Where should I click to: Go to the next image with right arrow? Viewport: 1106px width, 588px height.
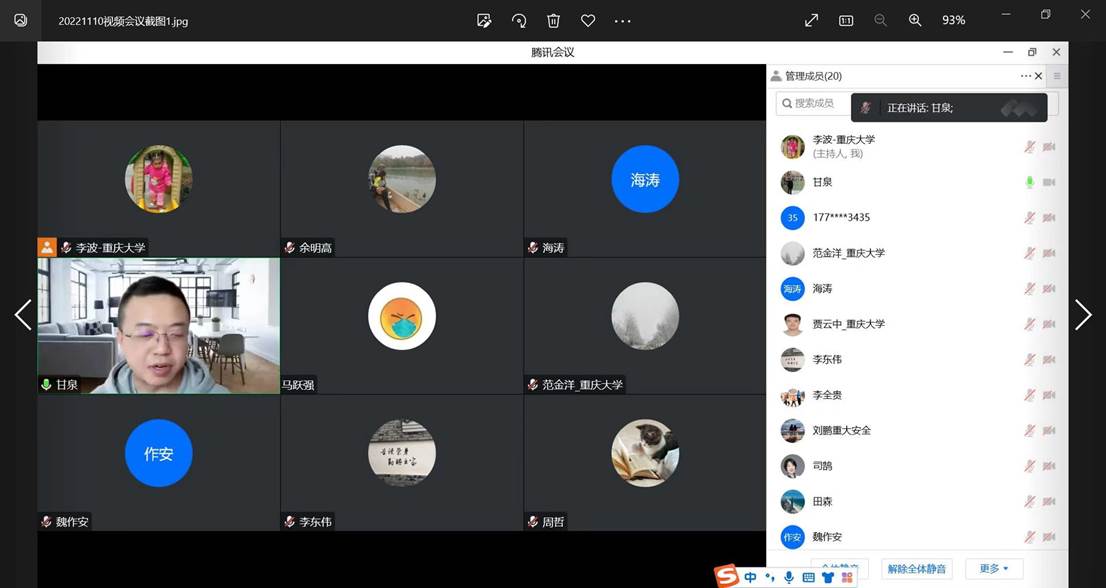[x=1083, y=314]
